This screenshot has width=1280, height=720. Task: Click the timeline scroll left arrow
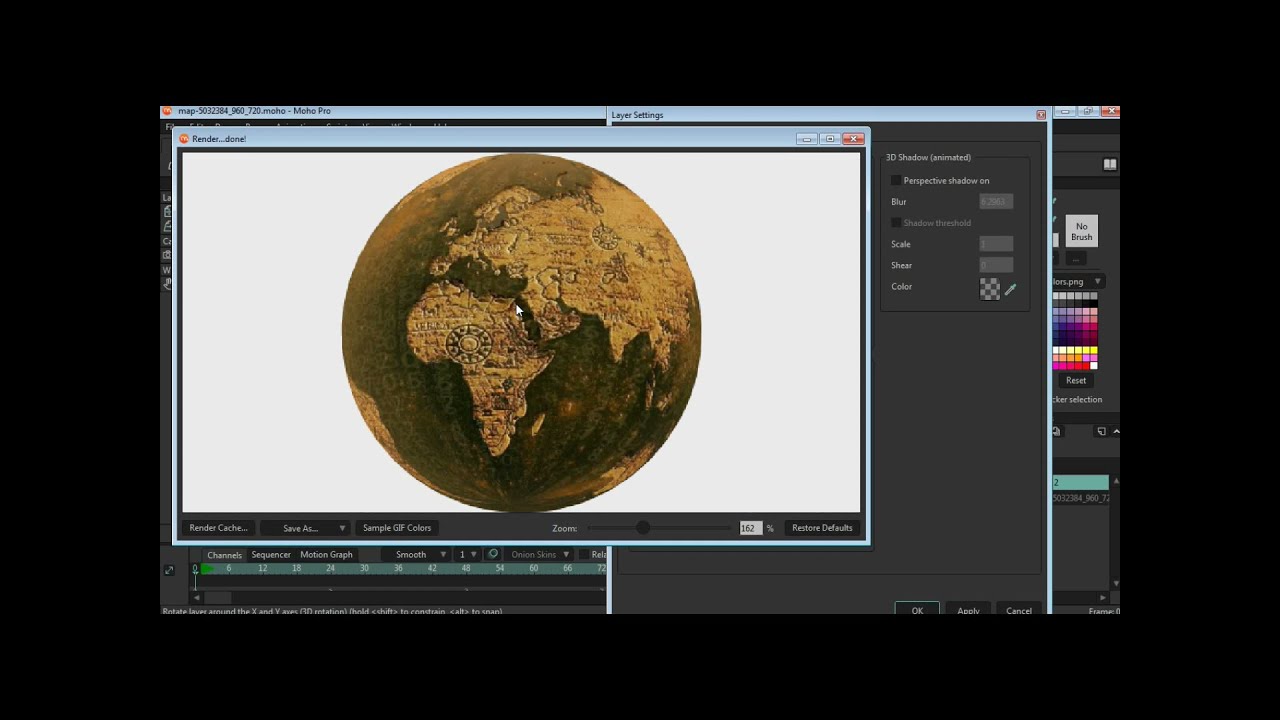point(196,597)
